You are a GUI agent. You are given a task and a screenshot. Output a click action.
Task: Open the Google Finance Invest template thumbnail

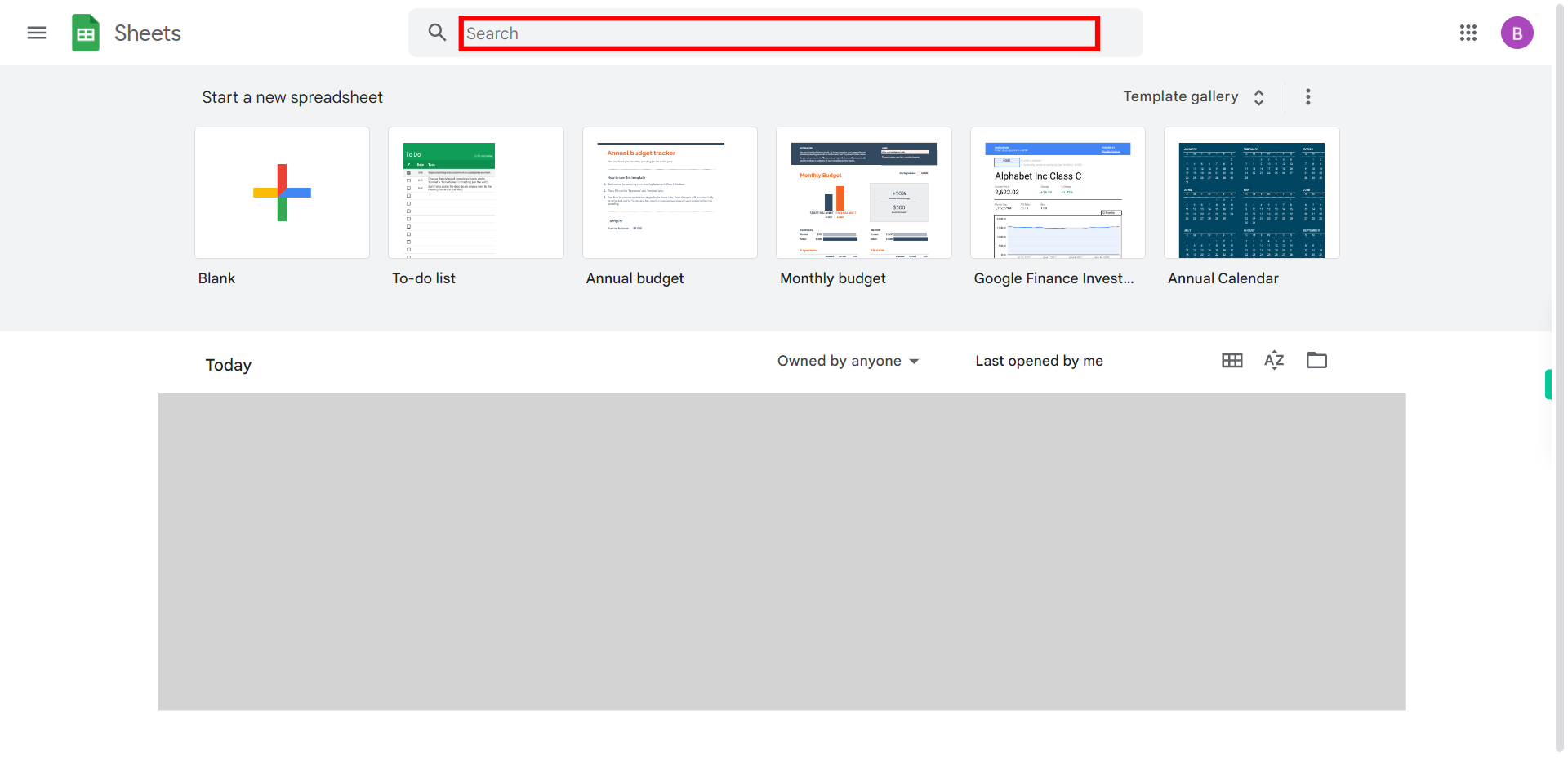tap(1058, 193)
